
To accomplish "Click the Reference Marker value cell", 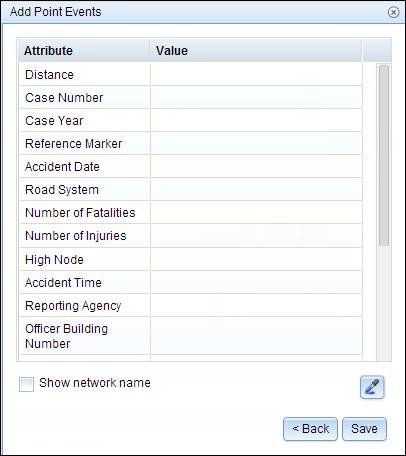I will coord(257,144).
